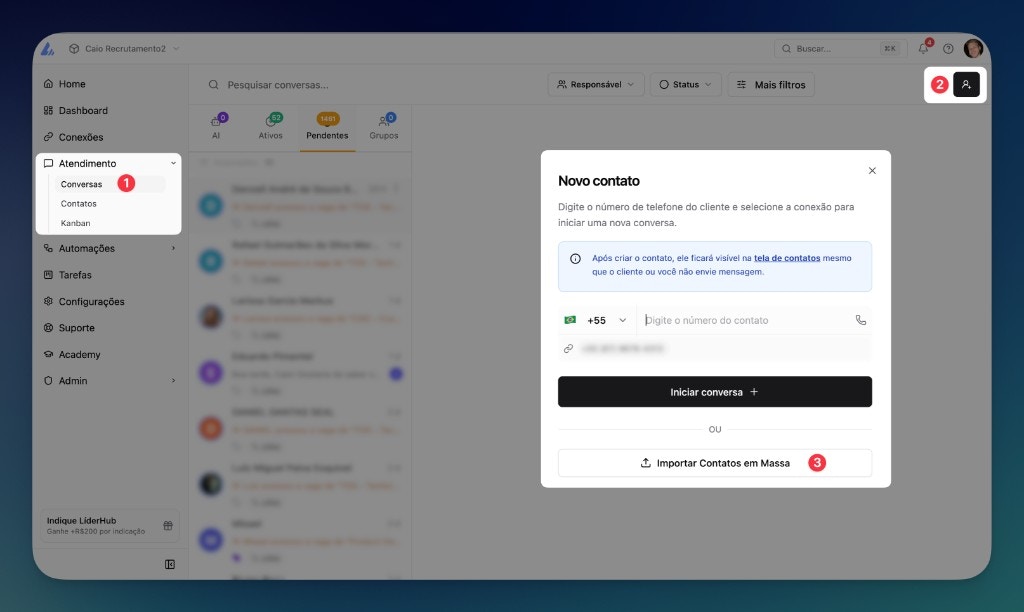
Task: Click the Grupos conversations icon
Action: pyautogui.click(x=384, y=120)
